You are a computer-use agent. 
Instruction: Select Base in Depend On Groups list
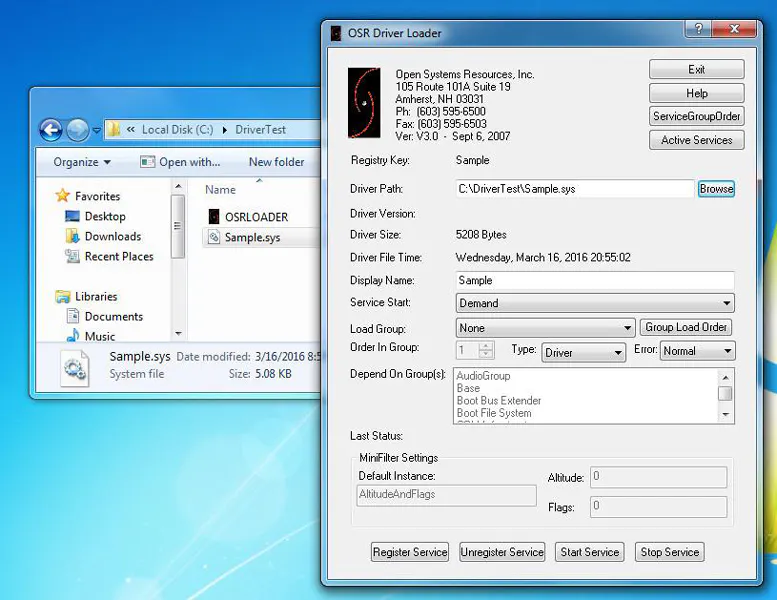(x=468, y=388)
